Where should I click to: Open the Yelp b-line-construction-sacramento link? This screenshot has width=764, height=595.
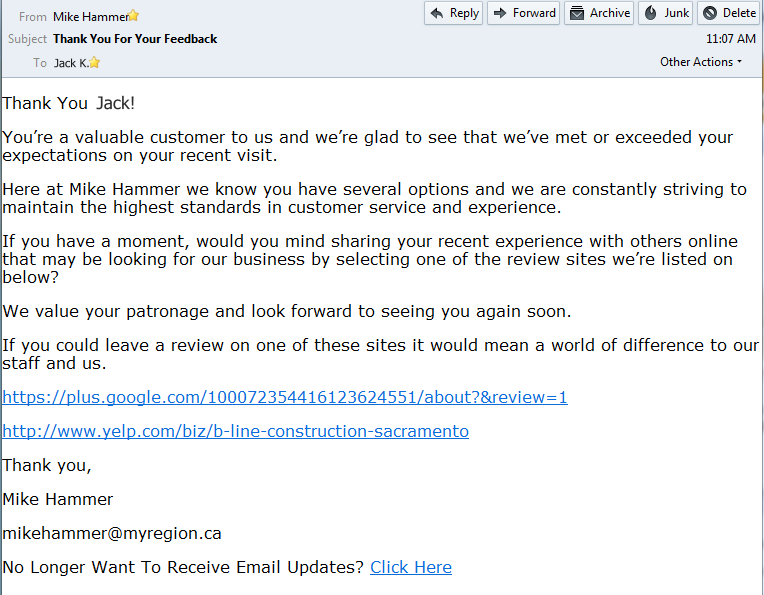(235, 431)
